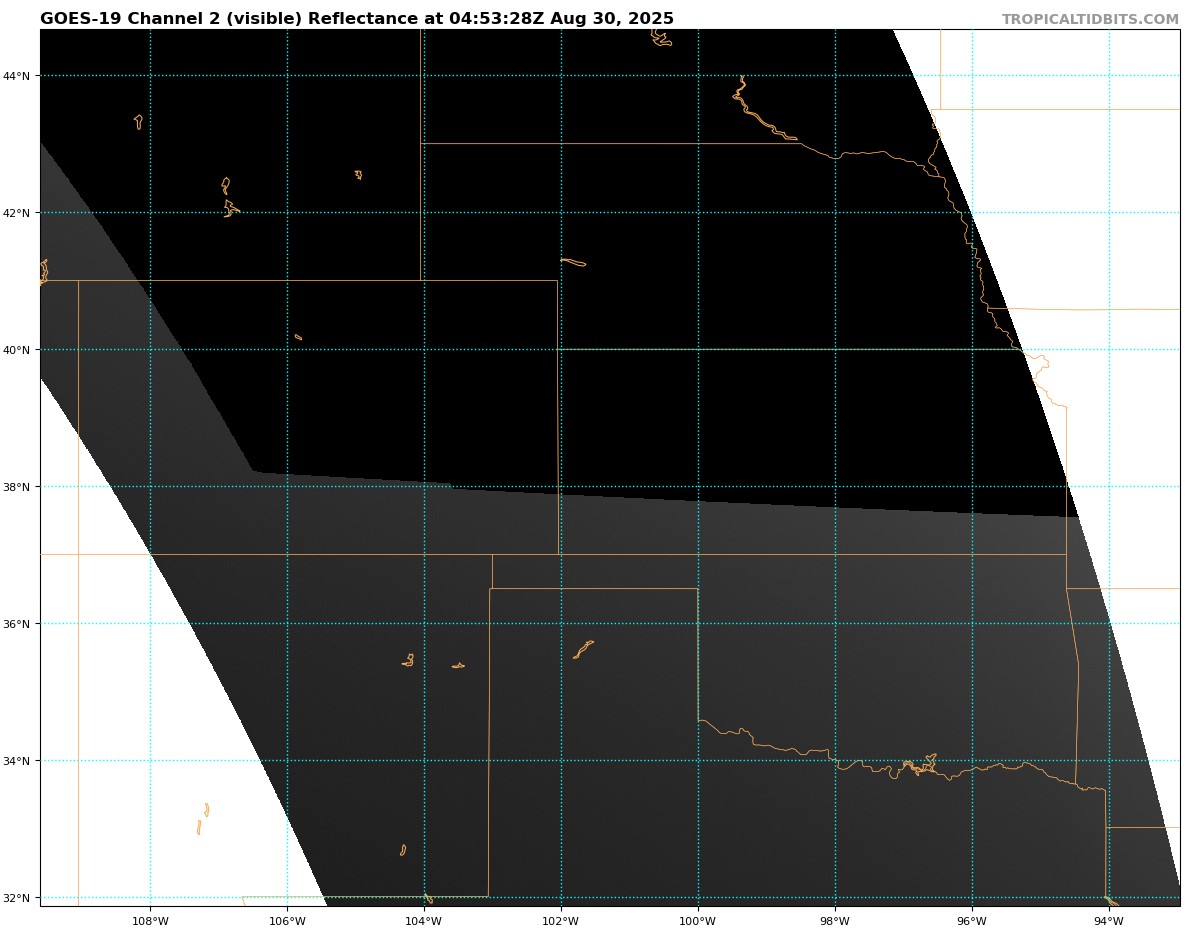Click the 36°N latitude label

(17, 624)
